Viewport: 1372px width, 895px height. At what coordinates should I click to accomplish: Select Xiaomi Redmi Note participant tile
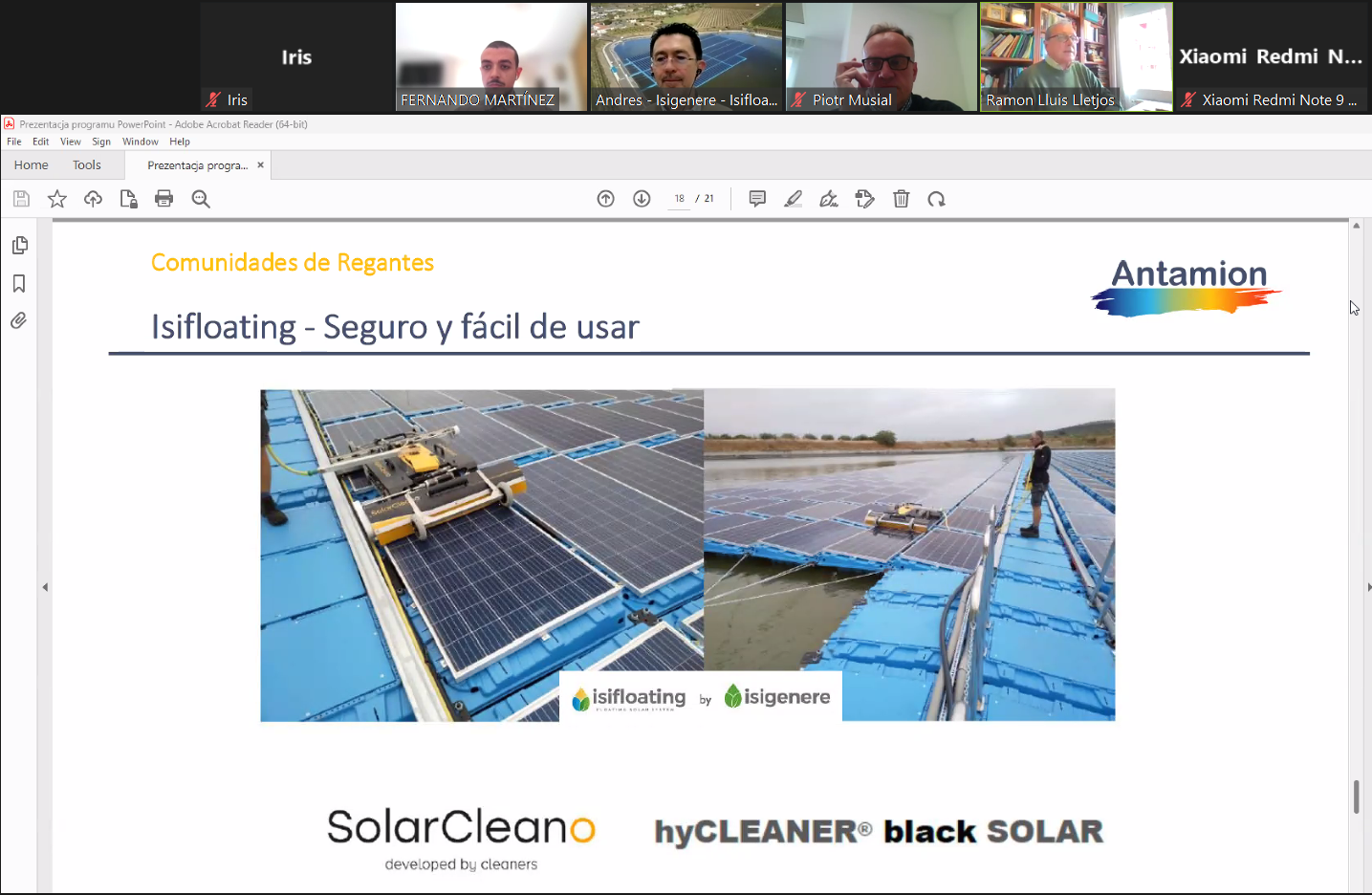point(1272,56)
